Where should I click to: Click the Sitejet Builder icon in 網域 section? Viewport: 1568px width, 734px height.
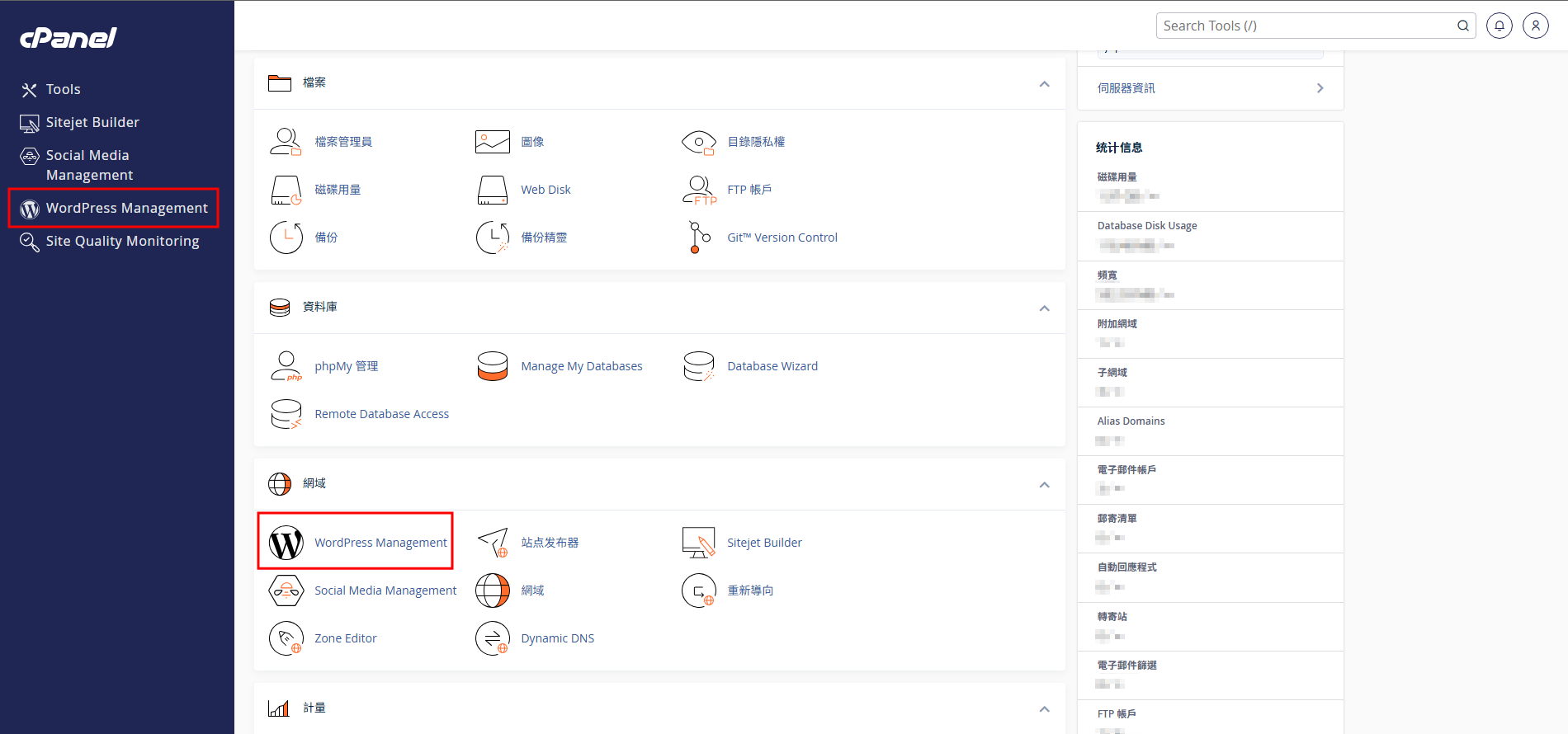tap(698, 543)
